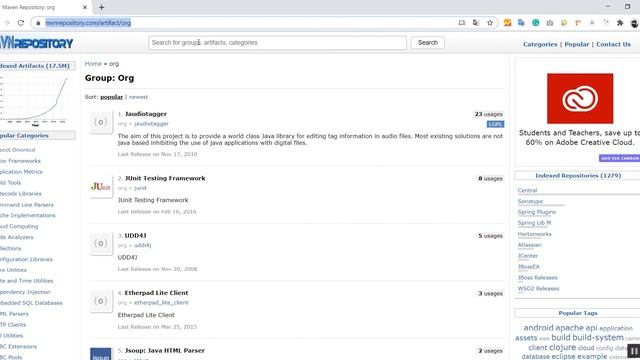This screenshot has width=640, height=360.
Task: Focus the artifact search input field
Action: (x=277, y=42)
